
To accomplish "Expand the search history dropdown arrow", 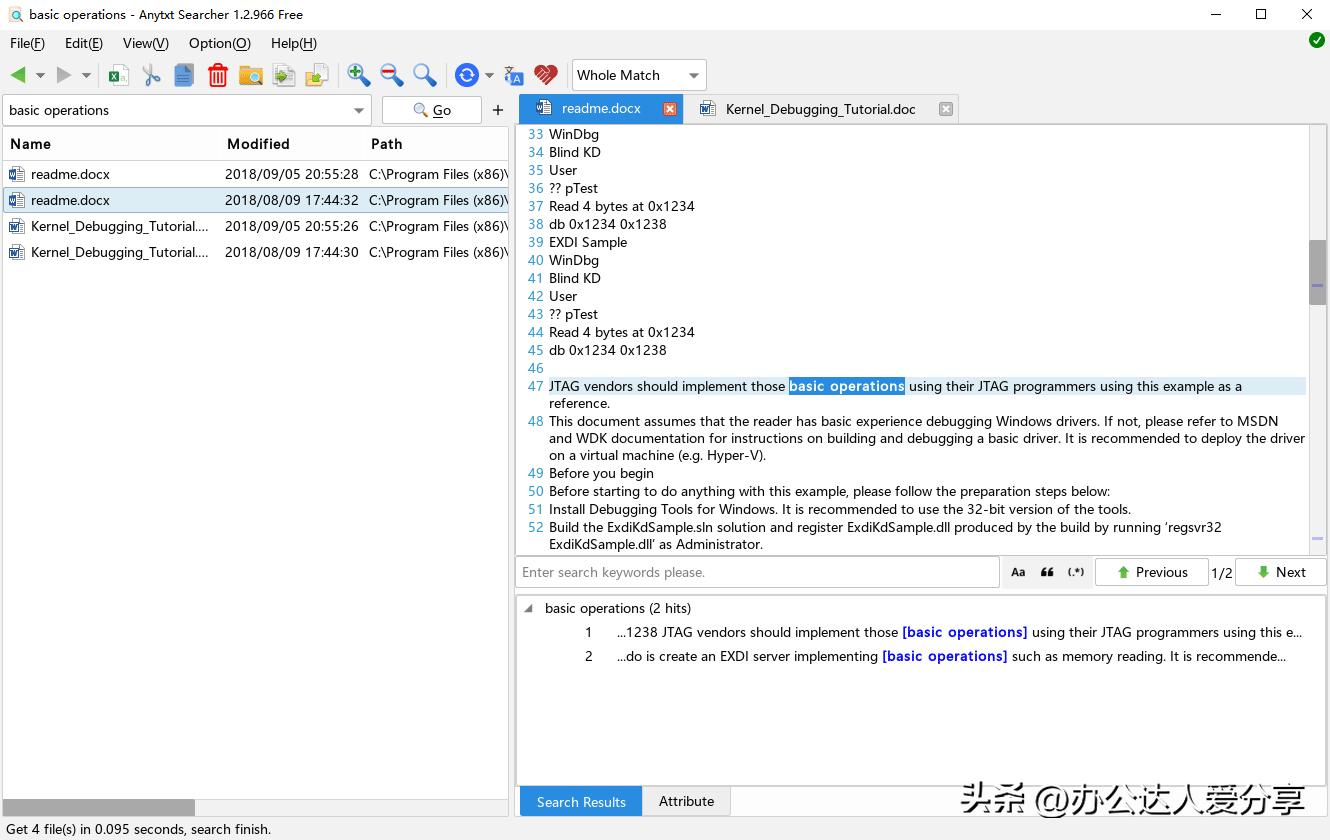I will 358,110.
